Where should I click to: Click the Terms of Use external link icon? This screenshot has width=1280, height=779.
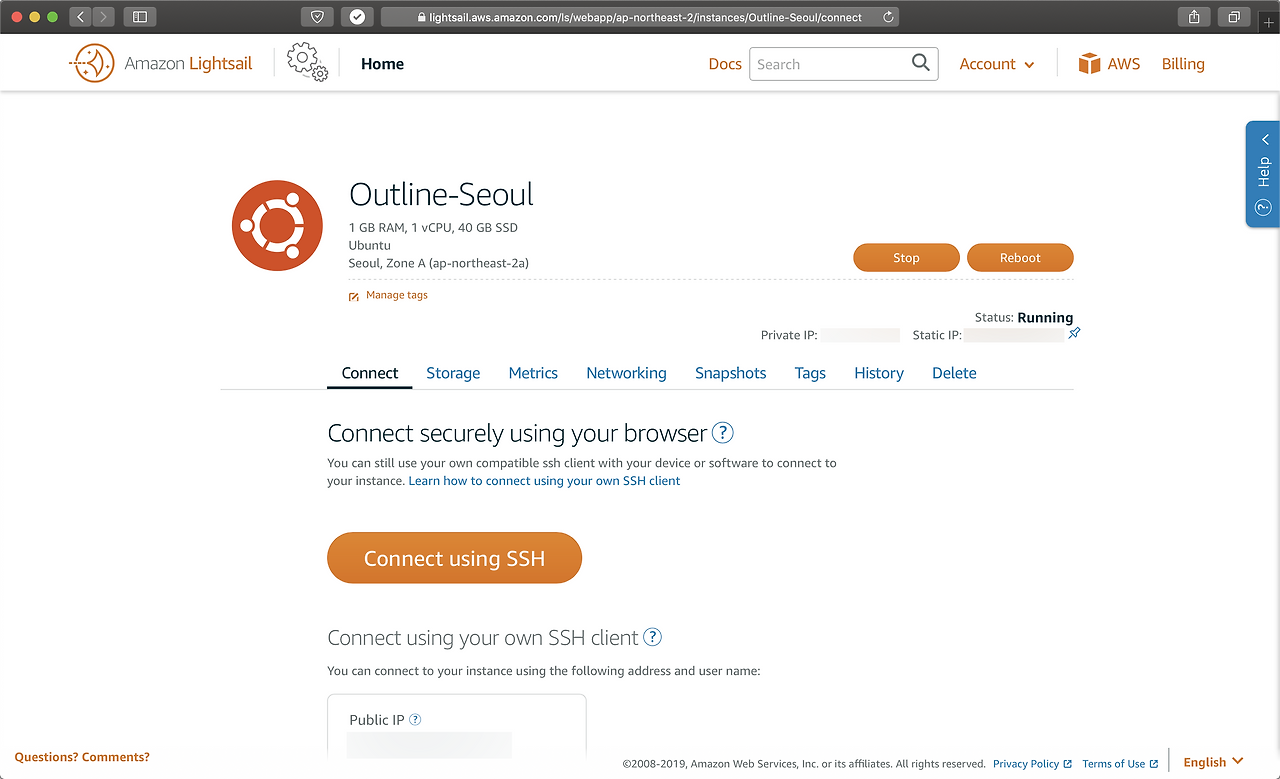[x=1154, y=764]
